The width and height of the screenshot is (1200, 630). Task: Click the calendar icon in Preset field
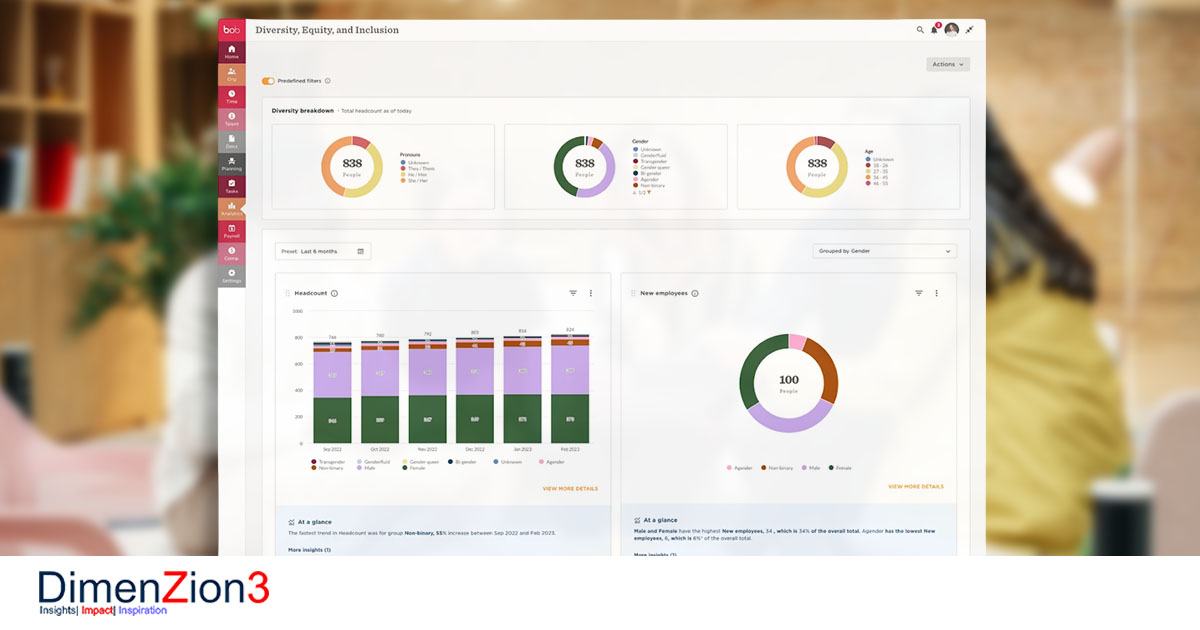(360, 251)
